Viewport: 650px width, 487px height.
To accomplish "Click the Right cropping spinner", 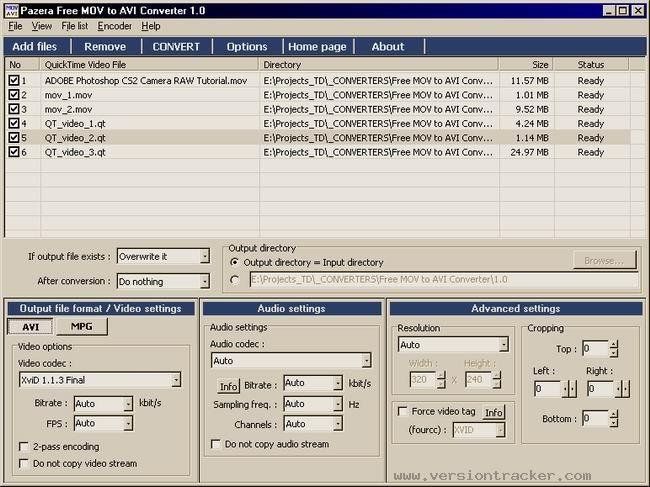I will coord(622,389).
